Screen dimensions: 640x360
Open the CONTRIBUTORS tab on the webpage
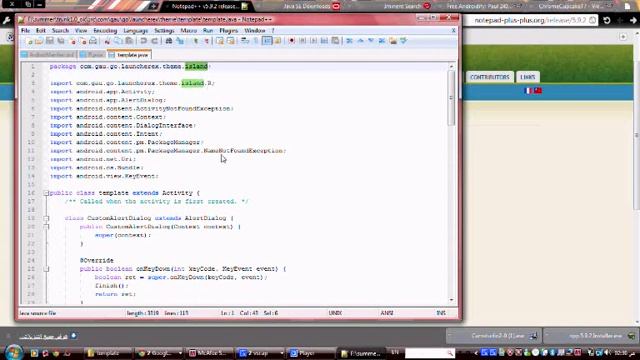(489, 77)
